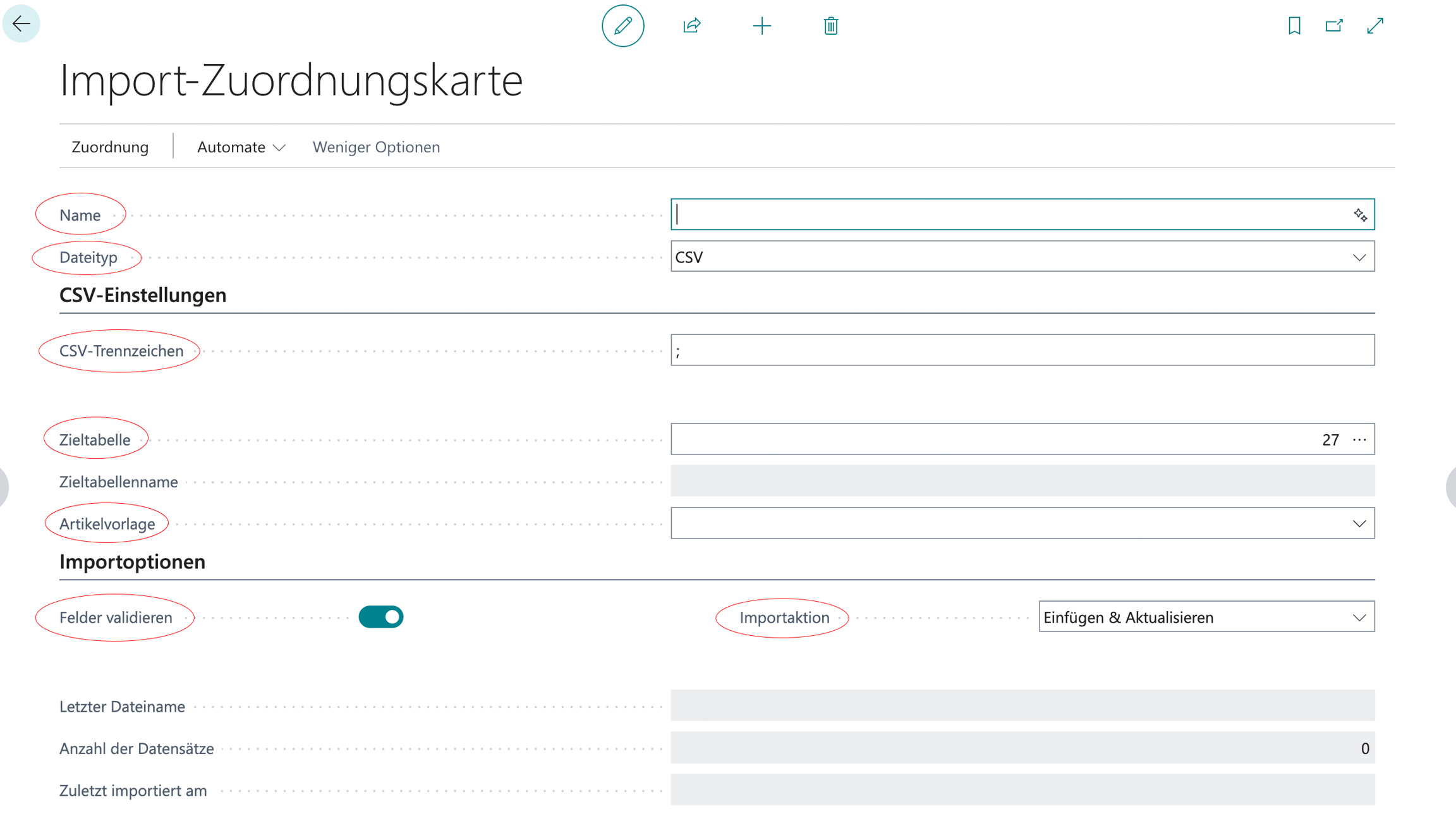Delete the record with the trash icon
Image resolution: width=1456 pixels, height=828 pixels.
click(x=831, y=26)
